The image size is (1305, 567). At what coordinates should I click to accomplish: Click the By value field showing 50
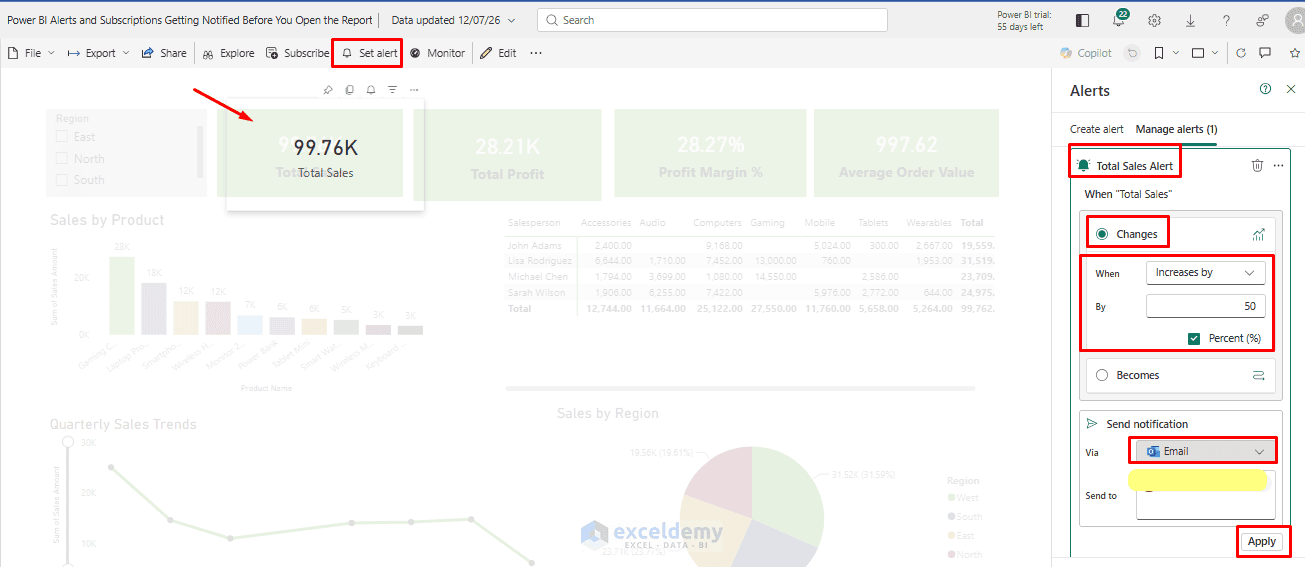1206,306
